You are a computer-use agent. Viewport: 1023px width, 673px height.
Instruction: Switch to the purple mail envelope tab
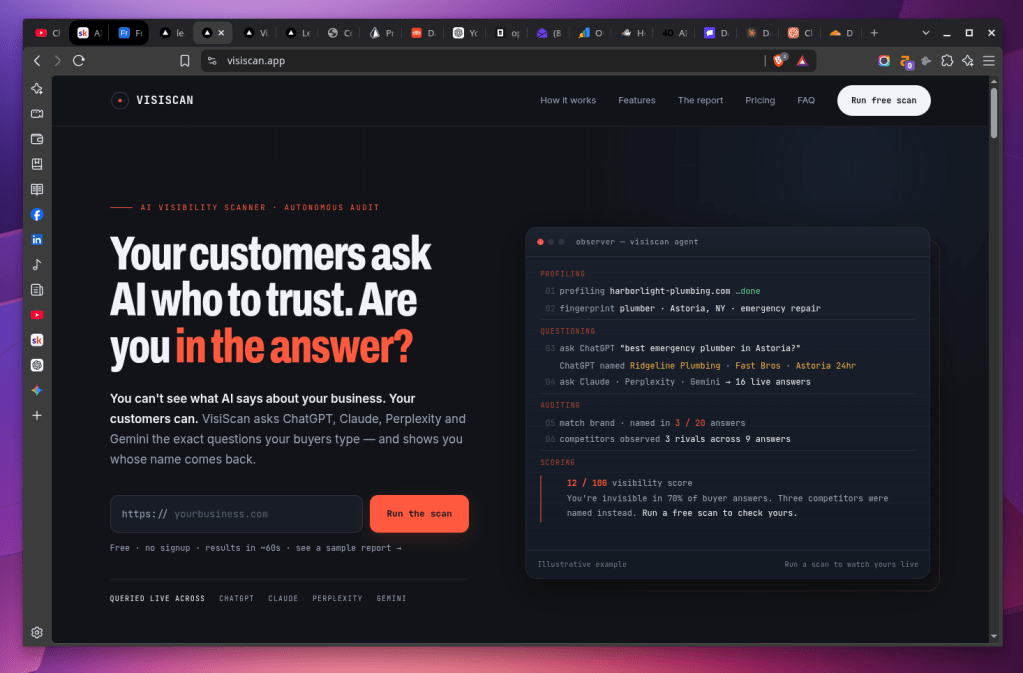(x=548, y=33)
